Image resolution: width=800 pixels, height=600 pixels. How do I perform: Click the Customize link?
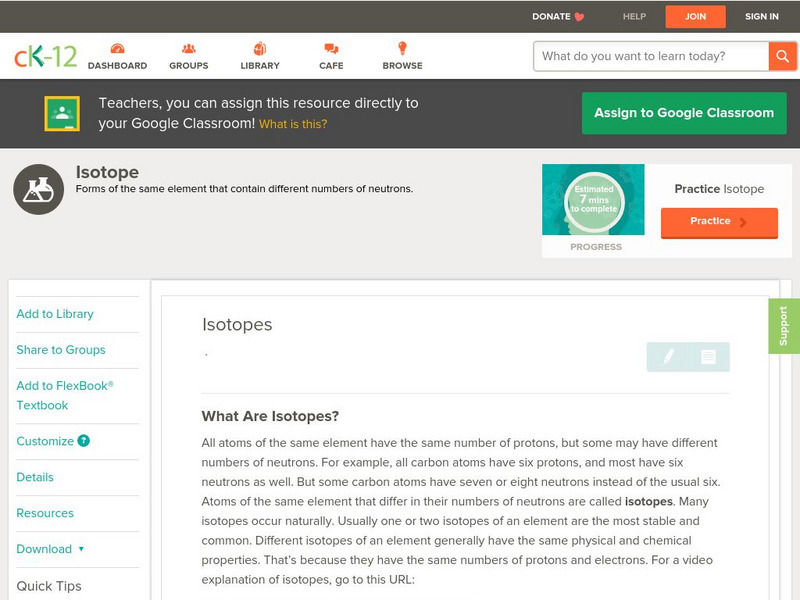tap(45, 441)
